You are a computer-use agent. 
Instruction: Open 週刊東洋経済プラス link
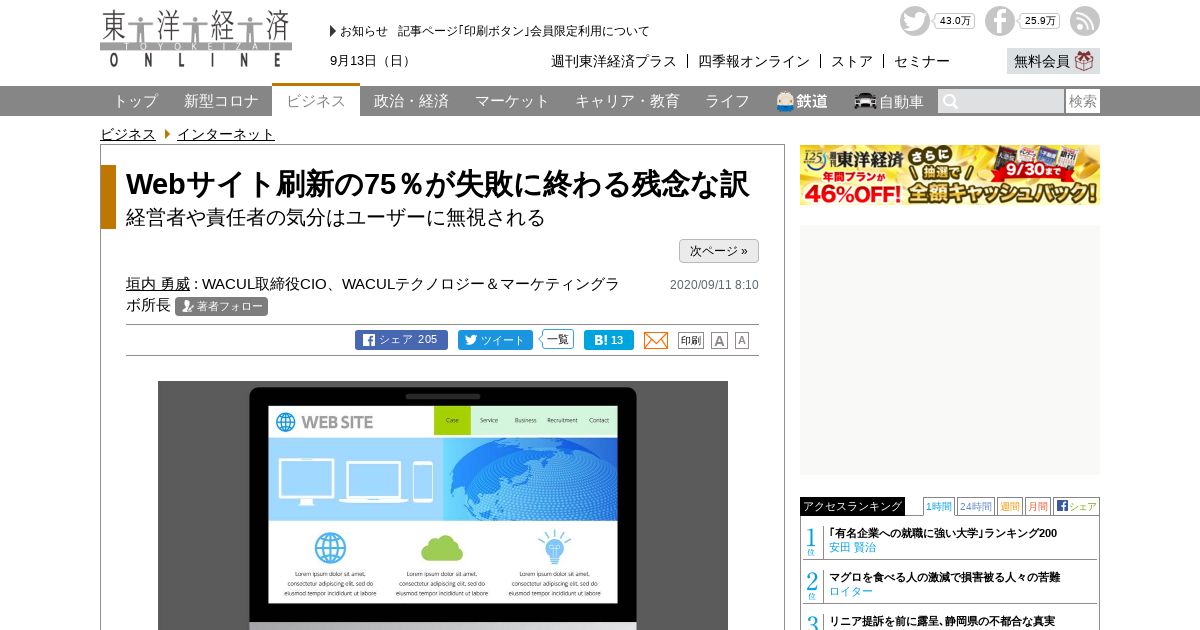tap(614, 61)
